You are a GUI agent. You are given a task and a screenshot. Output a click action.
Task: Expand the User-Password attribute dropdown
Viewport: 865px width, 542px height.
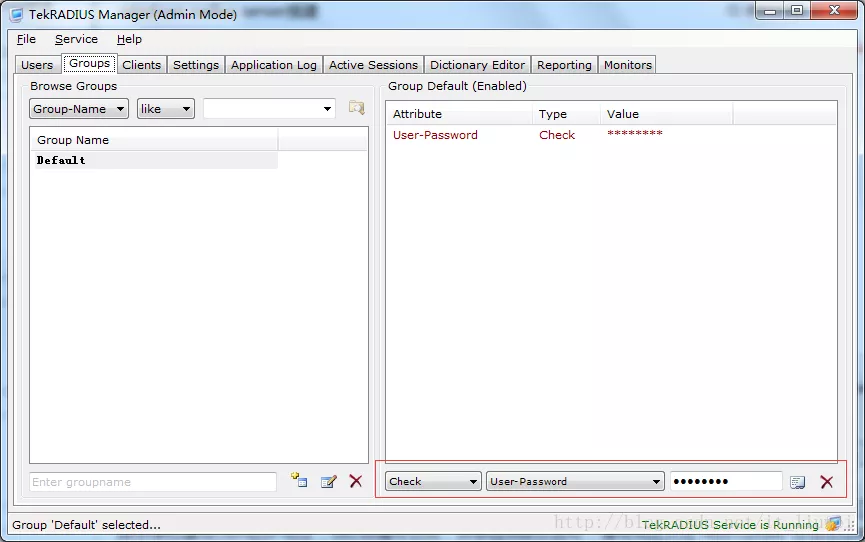point(575,482)
